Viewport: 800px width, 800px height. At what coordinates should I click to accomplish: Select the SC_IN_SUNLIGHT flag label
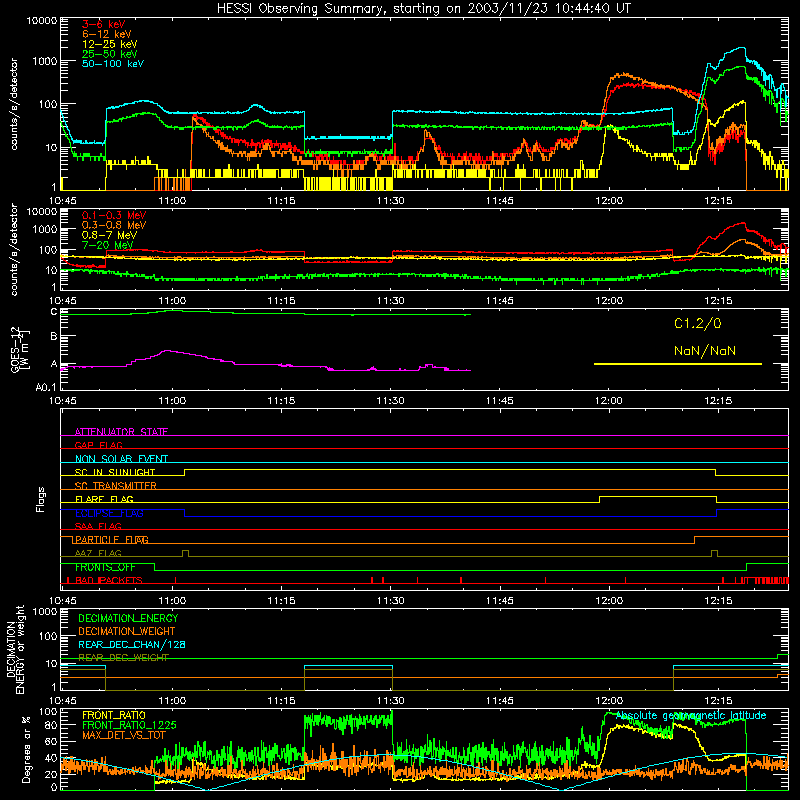tap(115, 472)
